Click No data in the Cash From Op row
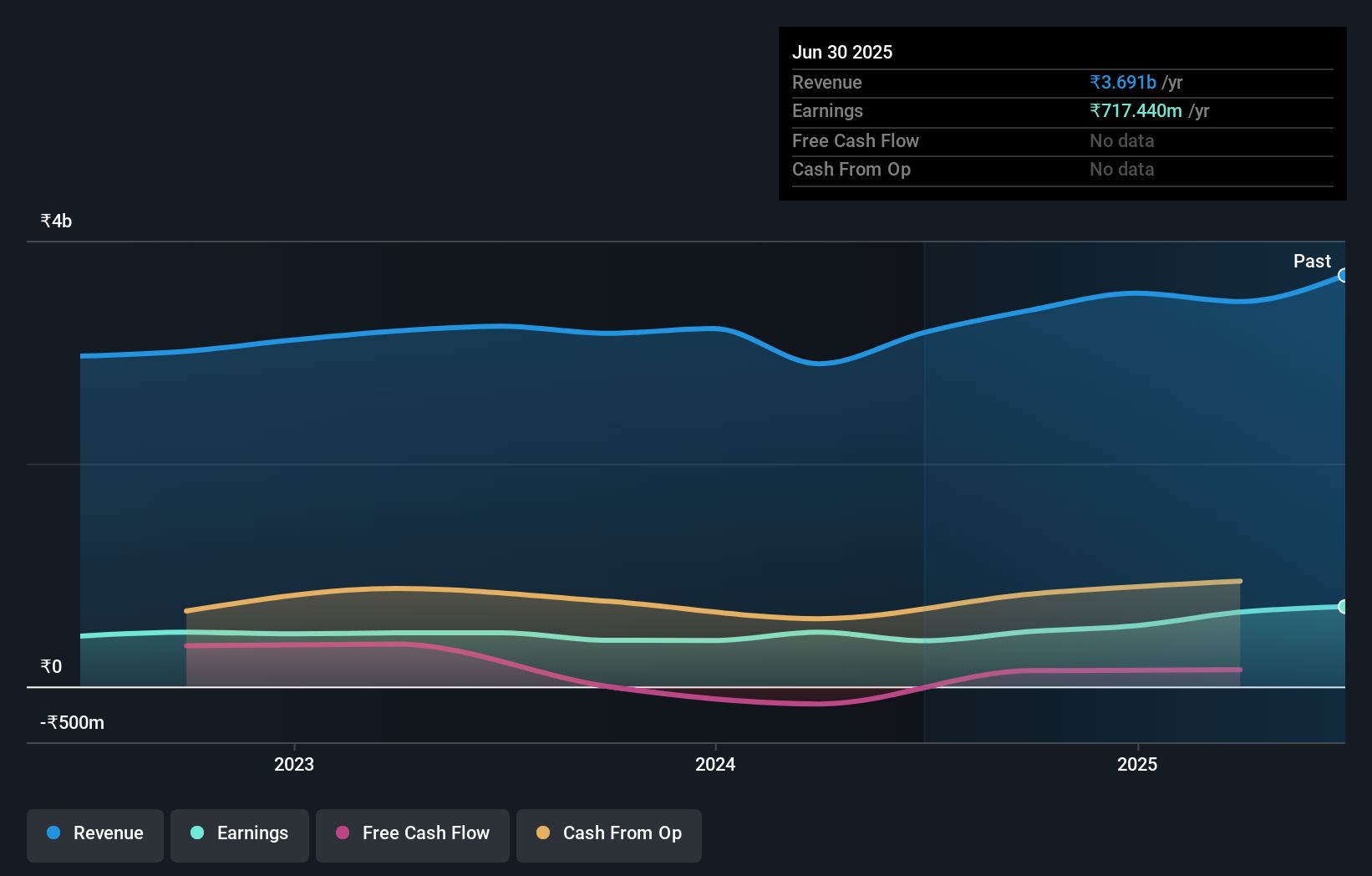Viewport: 1372px width, 876px height. tap(1122, 169)
